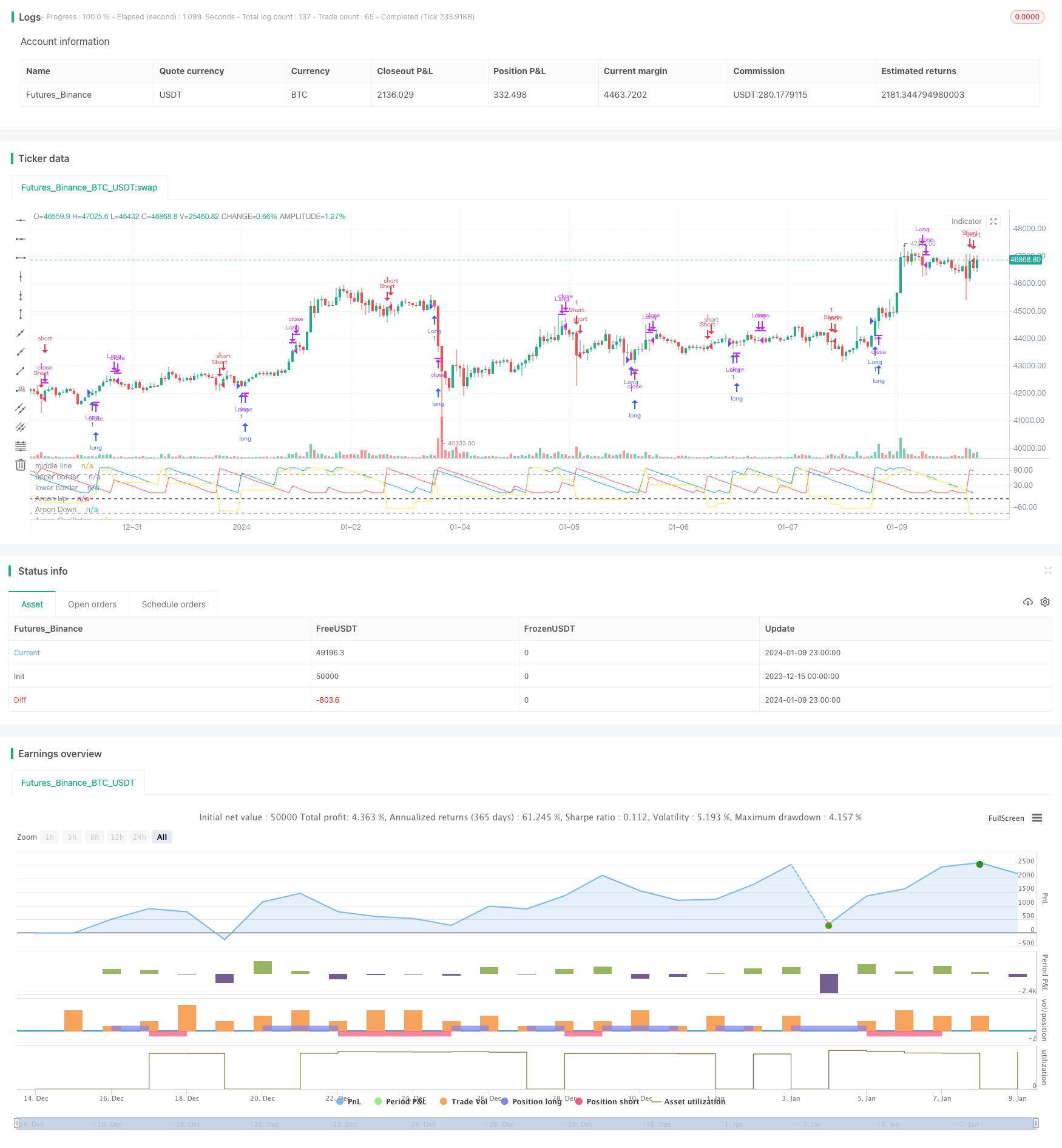
Task: Expand the Status info panel with arrows icon
Action: tap(1047, 570)
